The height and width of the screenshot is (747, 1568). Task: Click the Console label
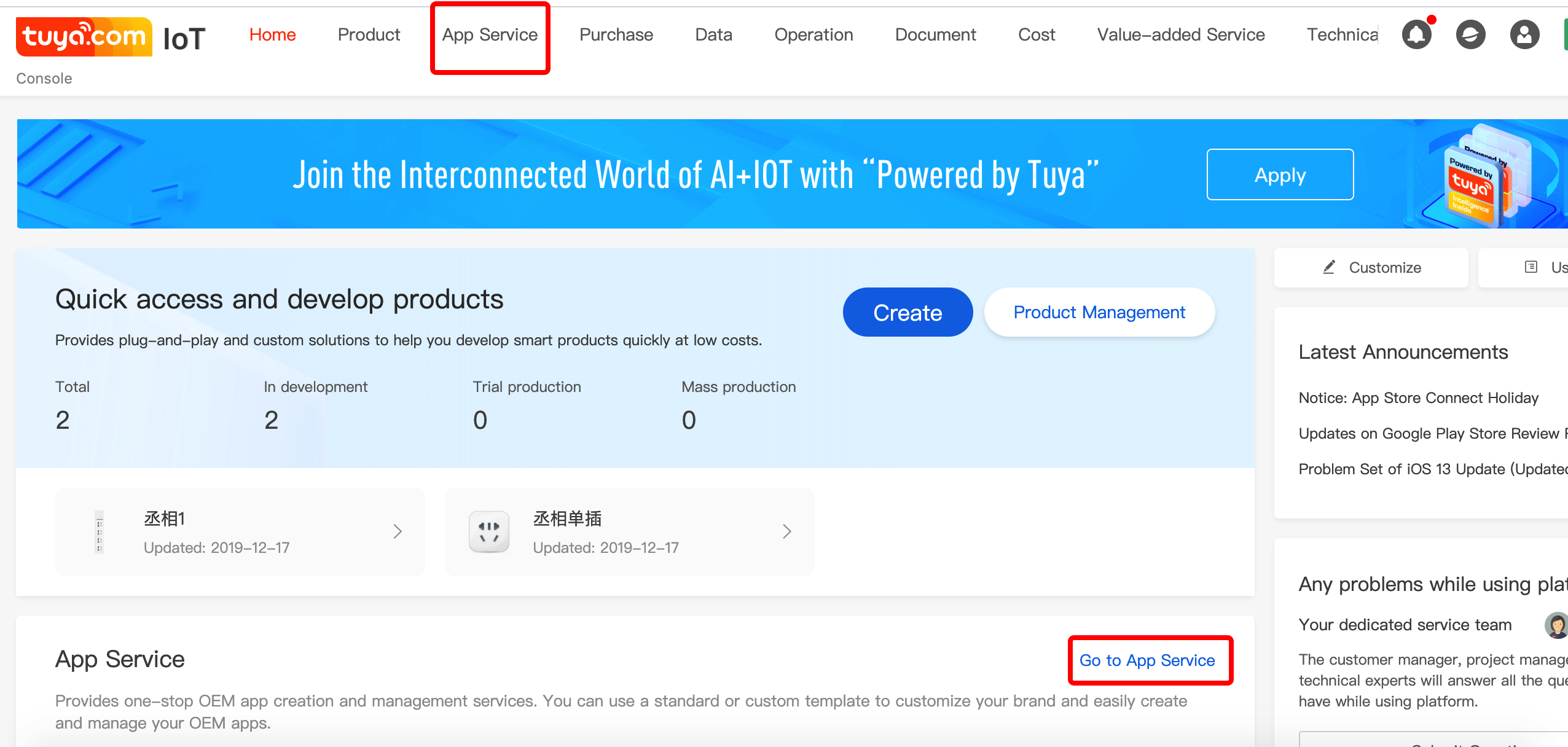tap(44, 79)
